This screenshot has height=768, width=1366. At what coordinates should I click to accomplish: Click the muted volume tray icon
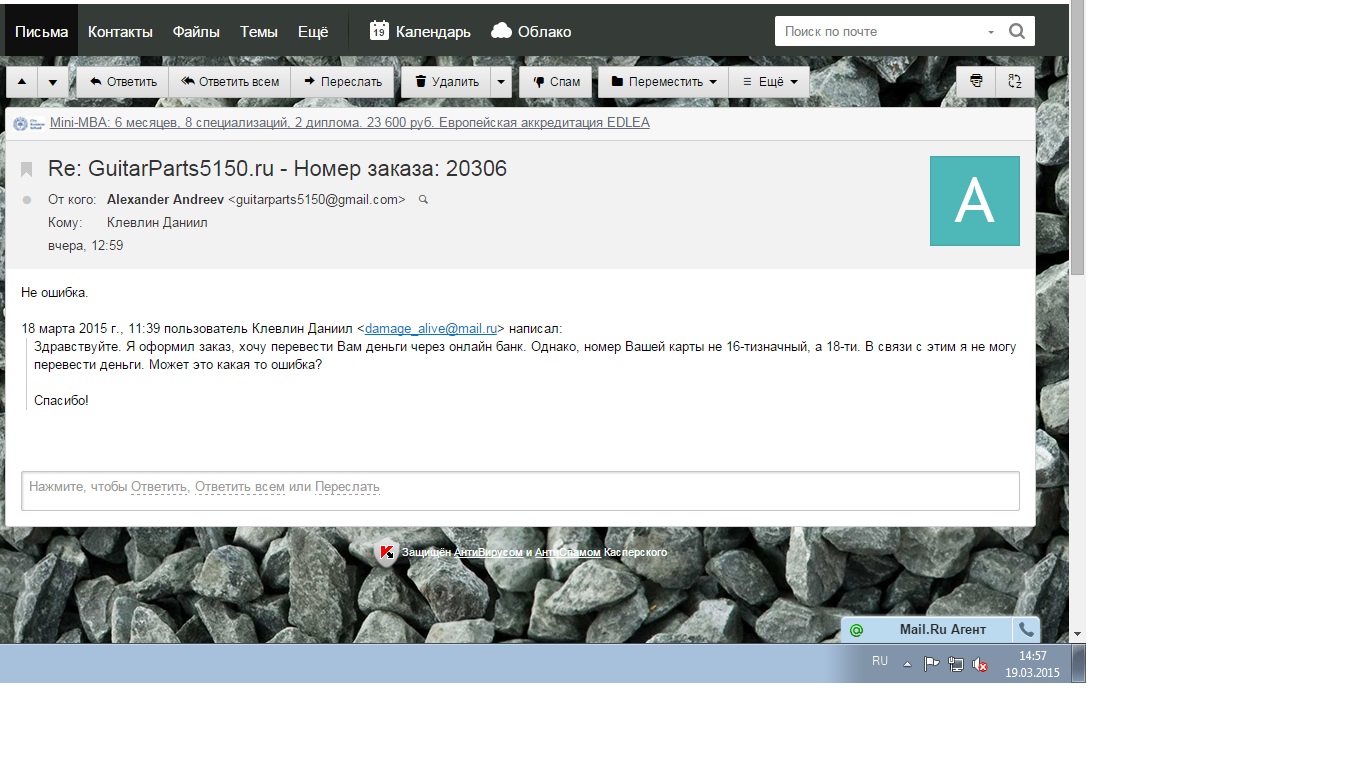click(980, 664)
